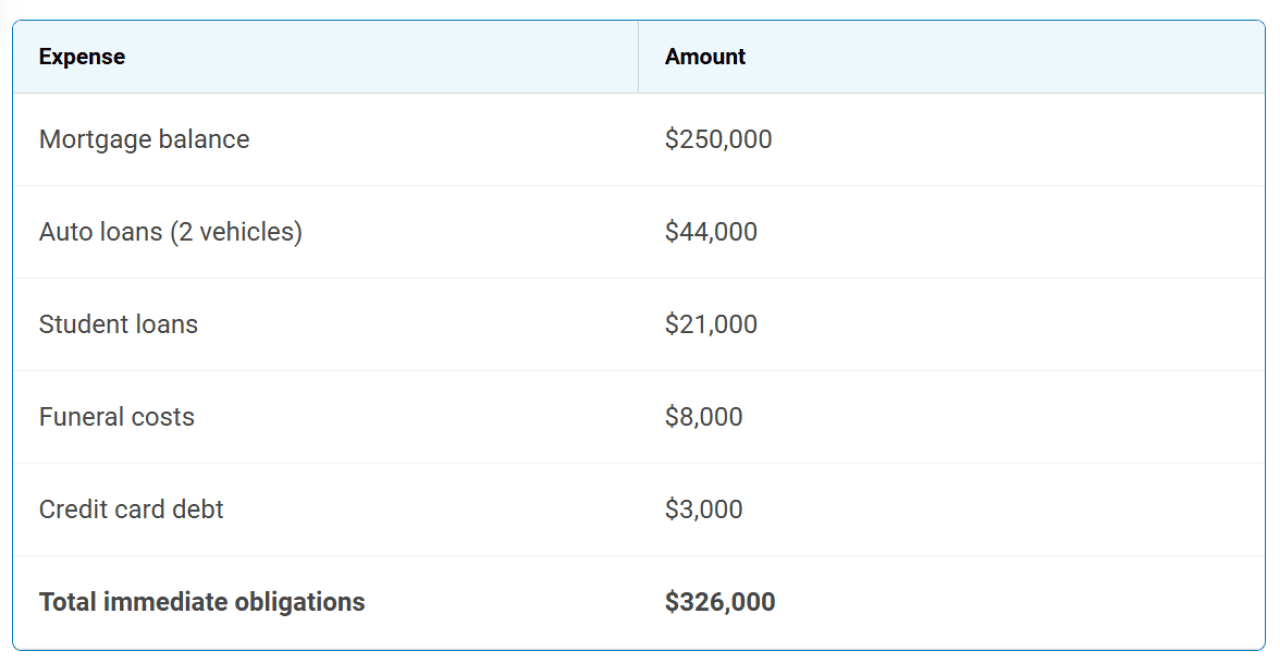The width and height of the screenshot is (1280, 663).
Task: Click the Expense column header
Action: (82, 57)
